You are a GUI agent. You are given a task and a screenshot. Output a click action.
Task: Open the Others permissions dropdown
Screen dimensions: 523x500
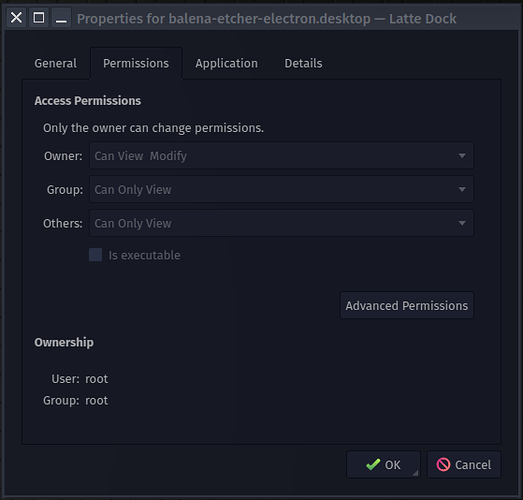[x=281, y=223]
